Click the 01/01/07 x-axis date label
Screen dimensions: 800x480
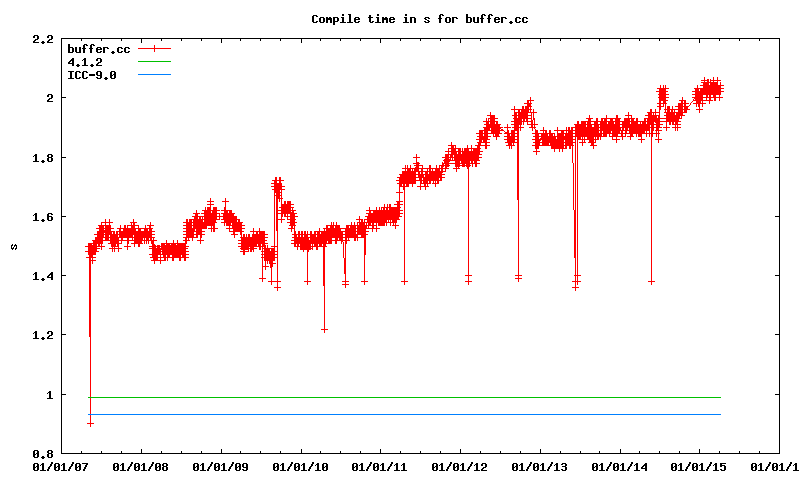pyautogui.click(x=60, y=466)
